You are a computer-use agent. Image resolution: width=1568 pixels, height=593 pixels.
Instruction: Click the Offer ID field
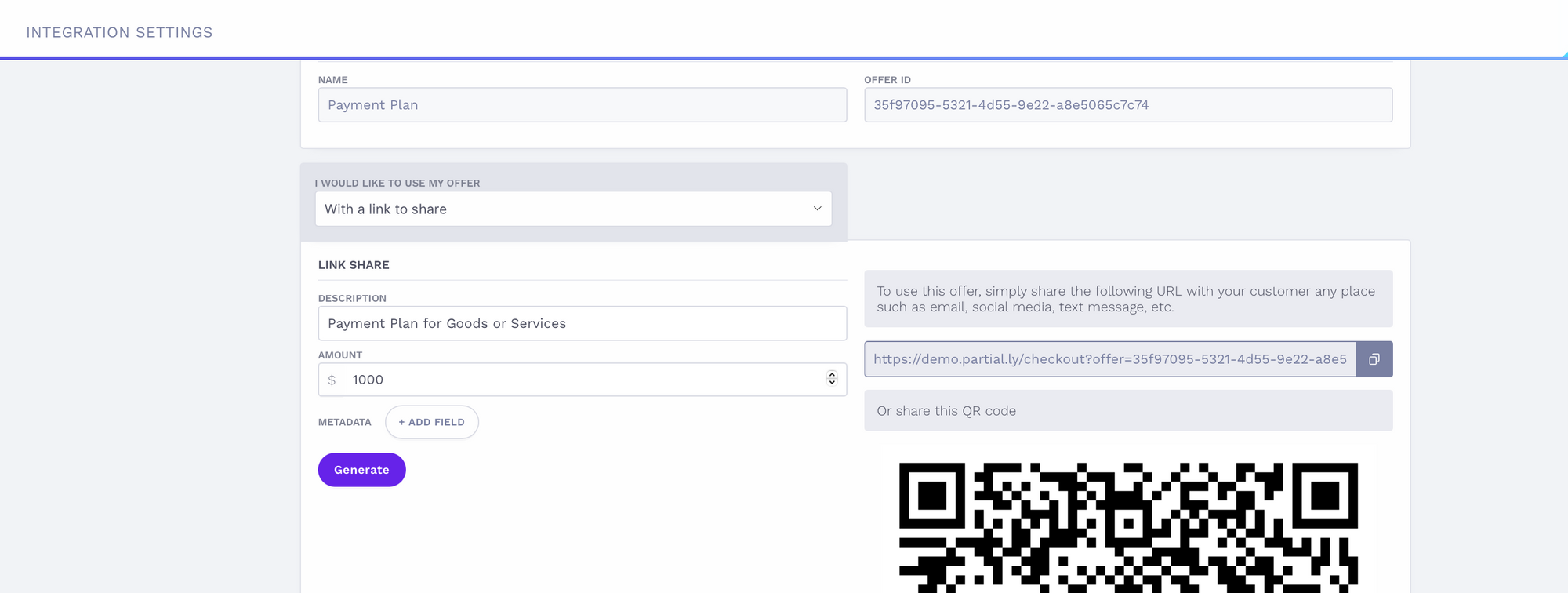click(1128, 105)
